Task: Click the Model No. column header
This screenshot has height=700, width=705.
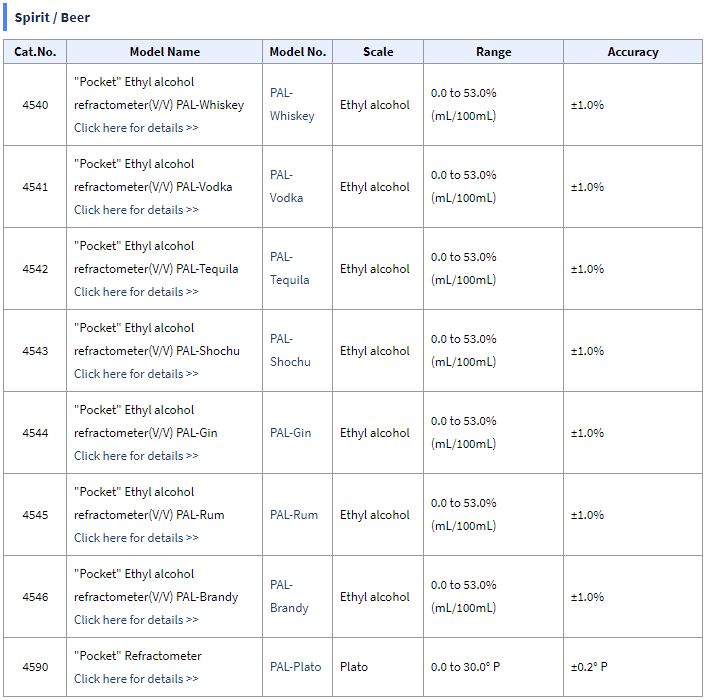Action: [x=298, y=52]
